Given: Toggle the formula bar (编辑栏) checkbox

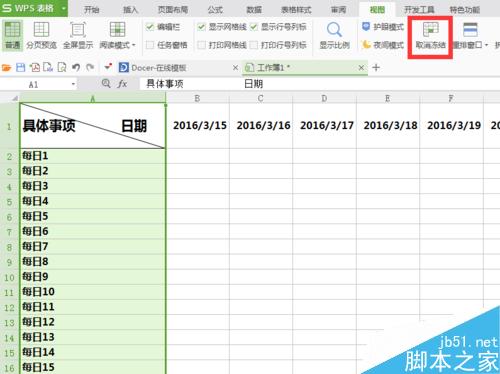Looking at the screenshot, I should tap(150, 27).
